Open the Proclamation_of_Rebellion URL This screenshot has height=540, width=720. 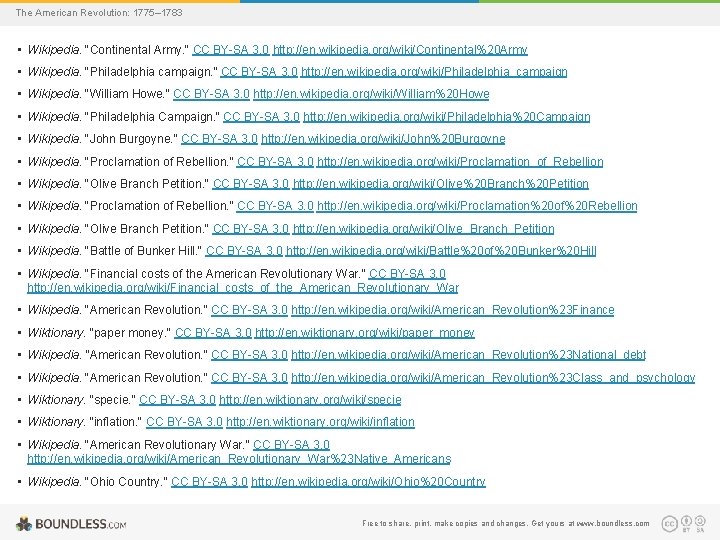click(460, 162)
